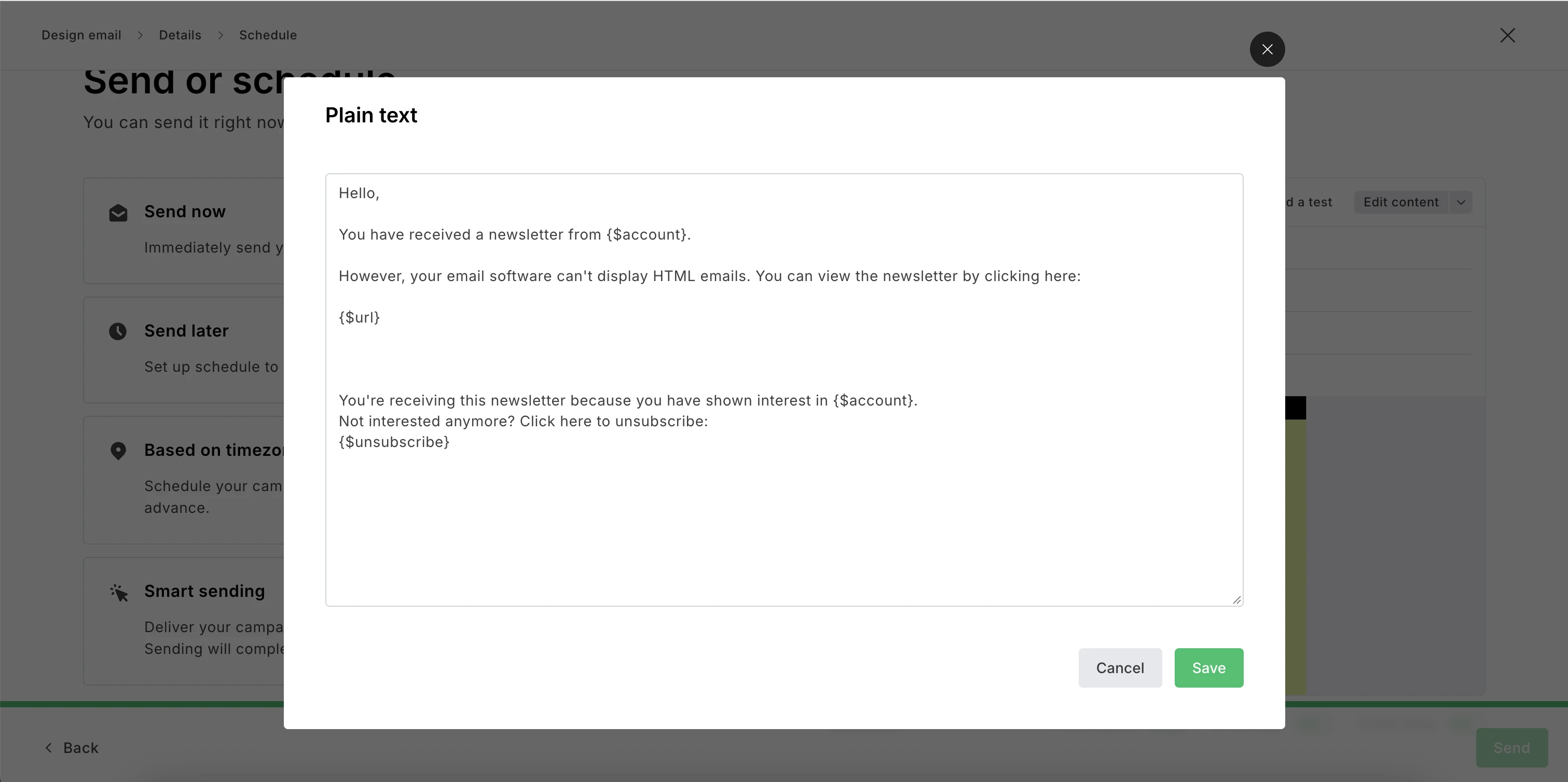Save the plain text version
The height and width of the screenshot is (782, 1568).
click(x=1209, y=667)
